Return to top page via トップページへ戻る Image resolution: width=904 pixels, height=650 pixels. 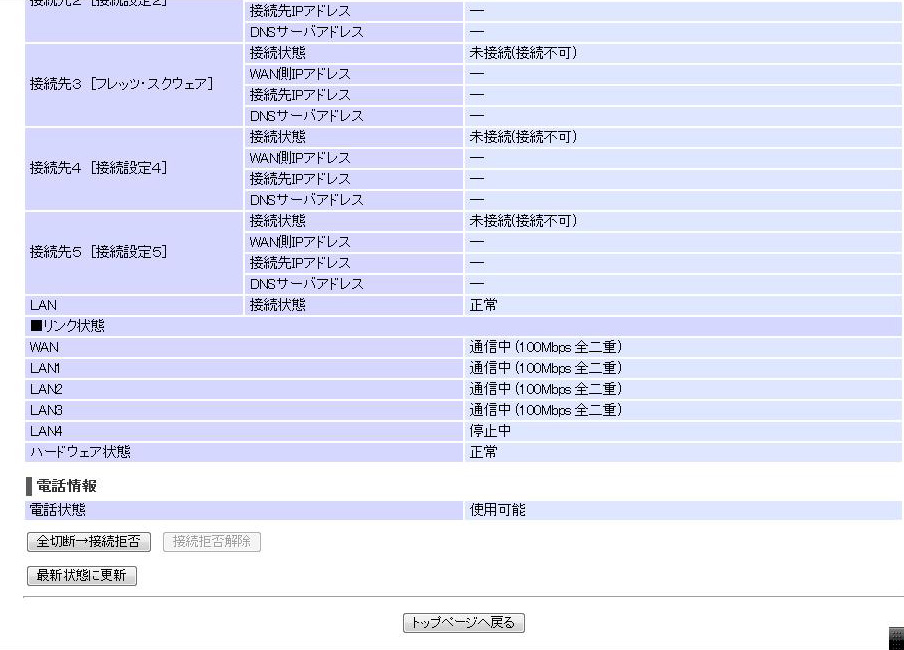463,622
